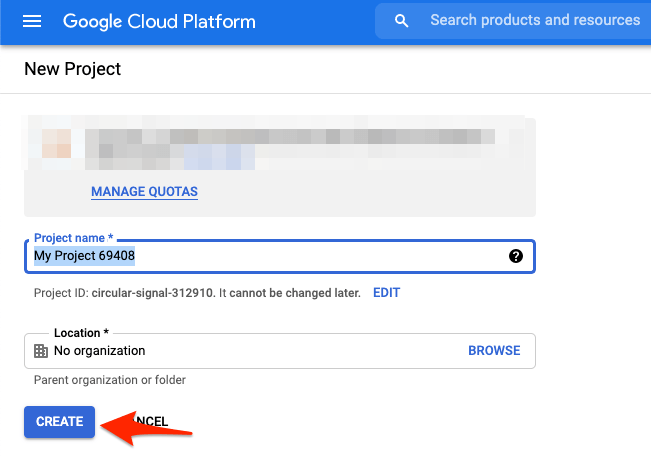Click the organization building icon
651x460 pixels.
click(41, 351)
